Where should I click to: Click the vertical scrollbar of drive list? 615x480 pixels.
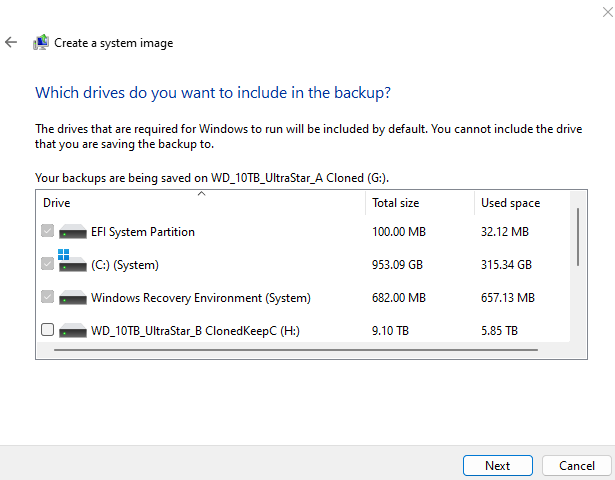(578, 237)
